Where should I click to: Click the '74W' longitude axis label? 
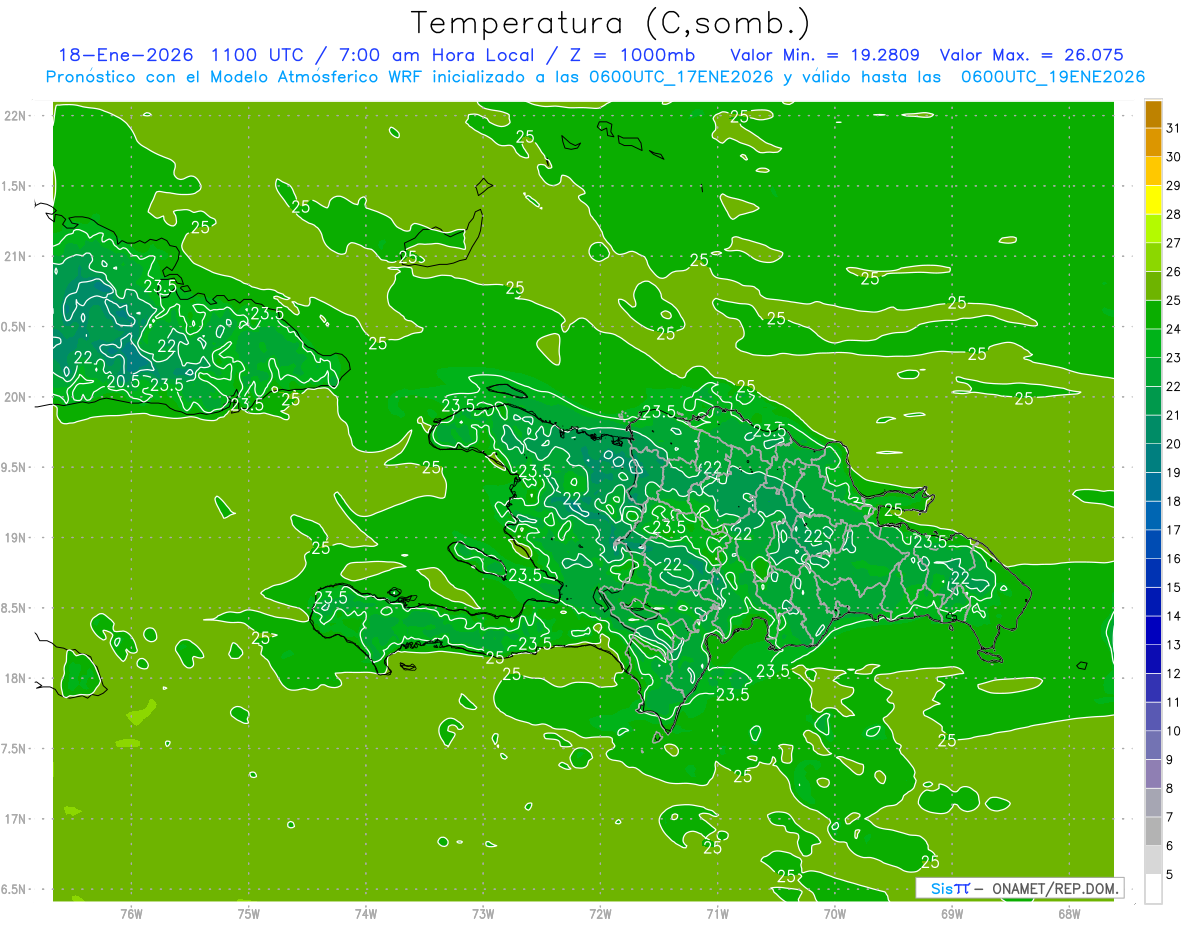(x=366, y=913)
